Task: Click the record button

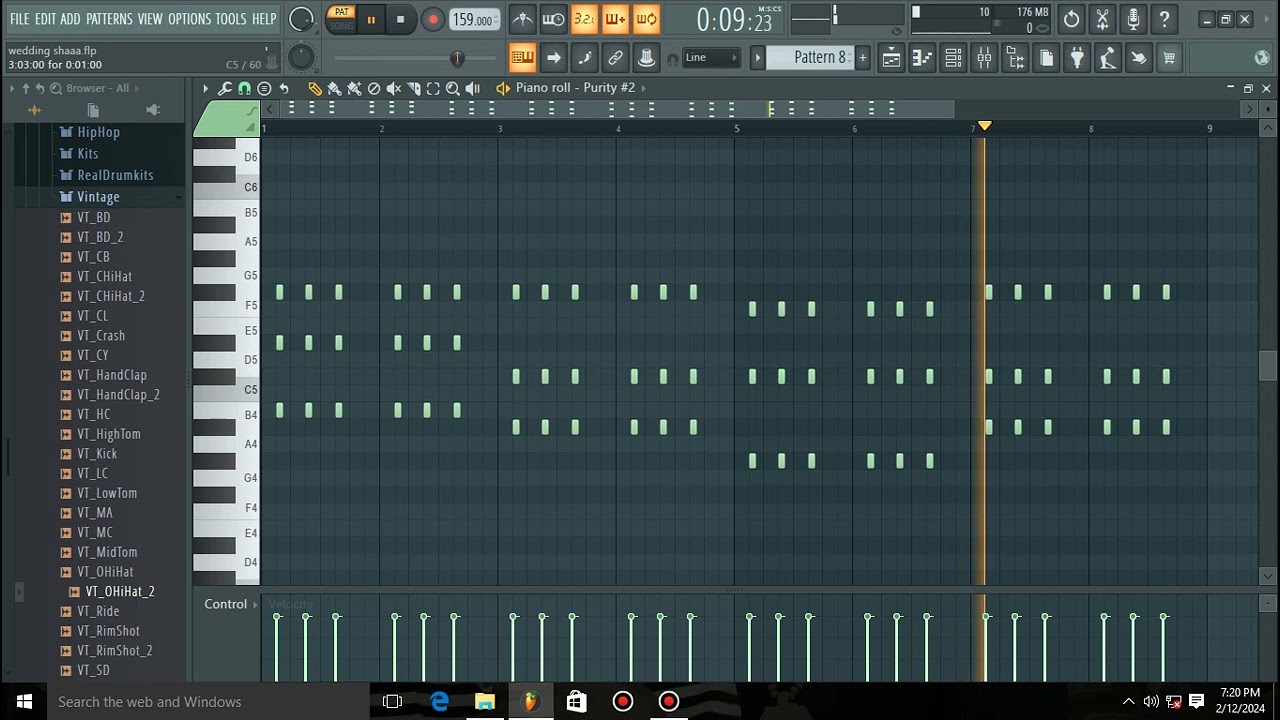Action: point(432,19)
